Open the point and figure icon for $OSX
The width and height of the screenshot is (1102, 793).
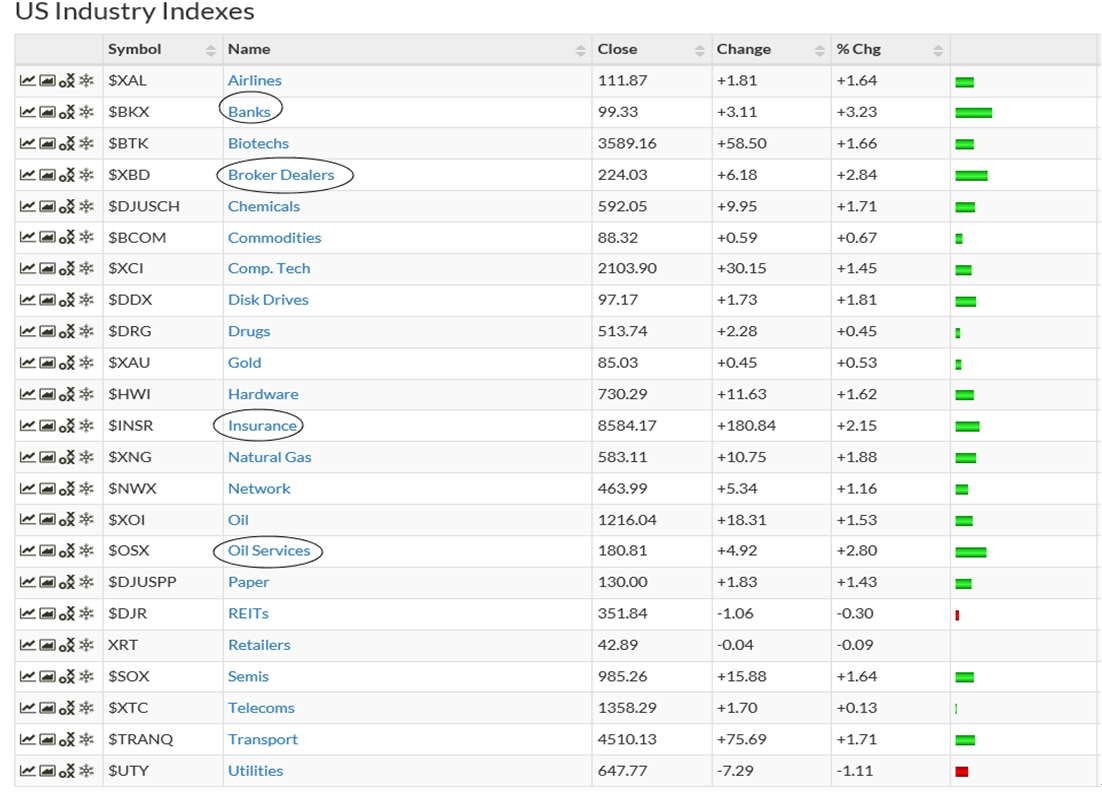pos(67,551)
